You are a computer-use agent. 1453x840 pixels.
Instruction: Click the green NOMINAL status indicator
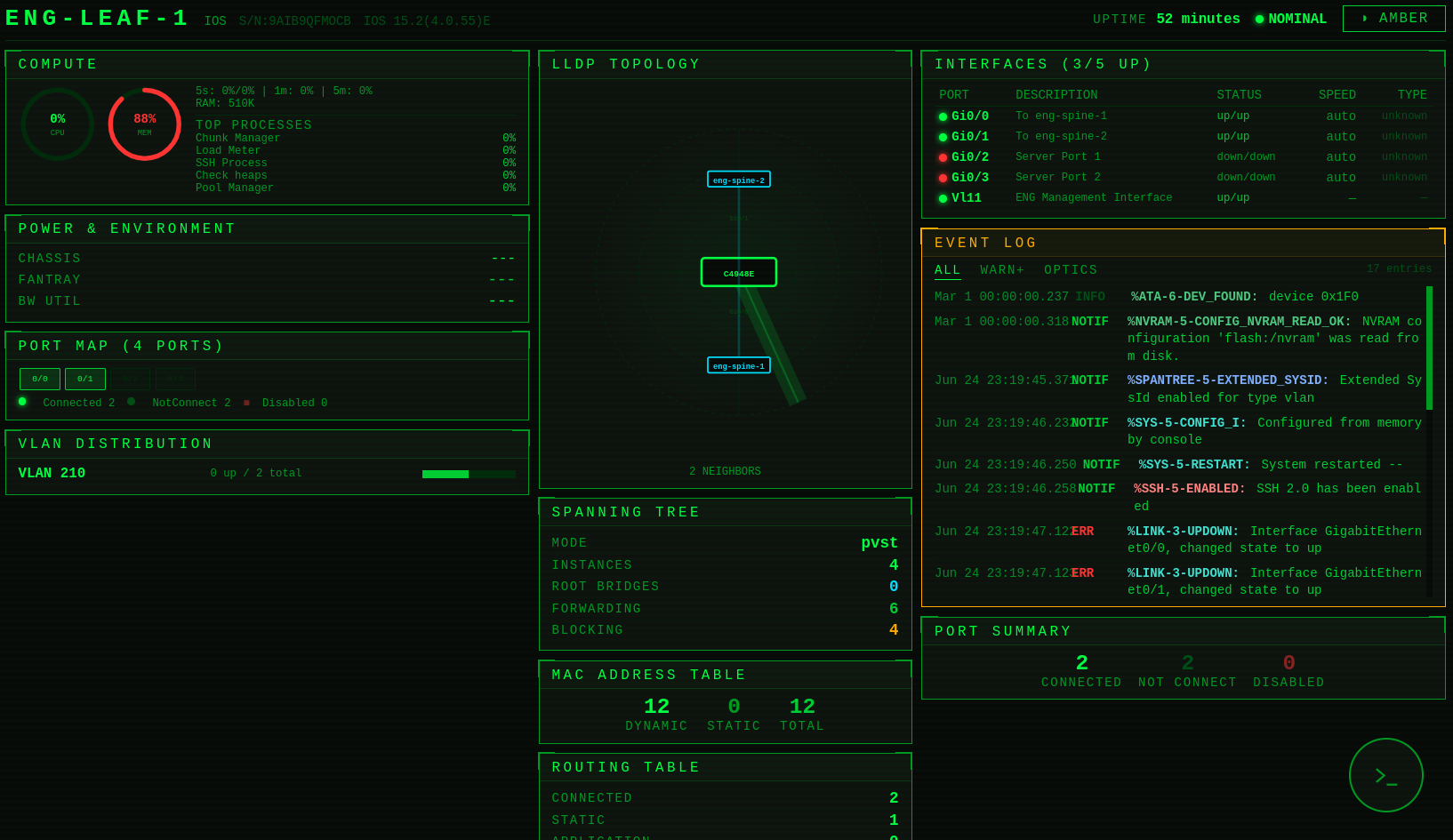click(1290, 19)
